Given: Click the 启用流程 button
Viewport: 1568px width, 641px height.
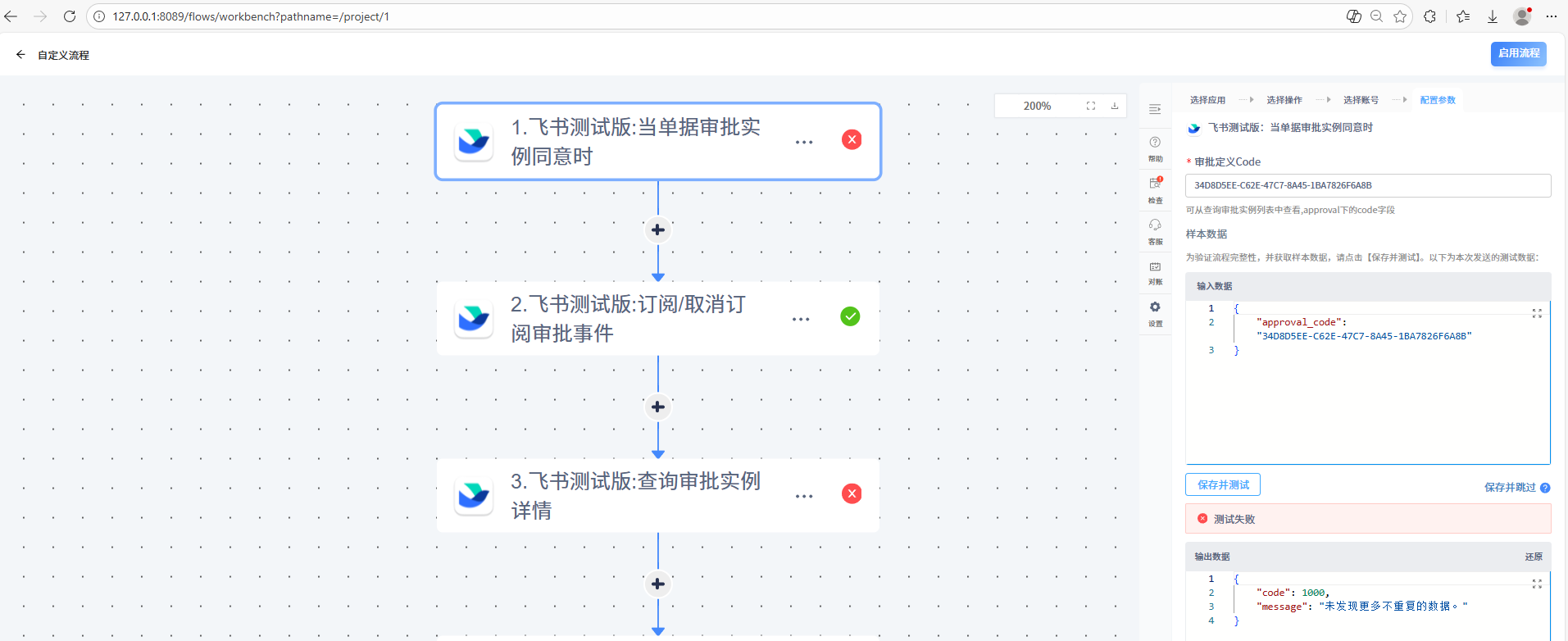Looking at the screenshot, I should point(1518,53).
